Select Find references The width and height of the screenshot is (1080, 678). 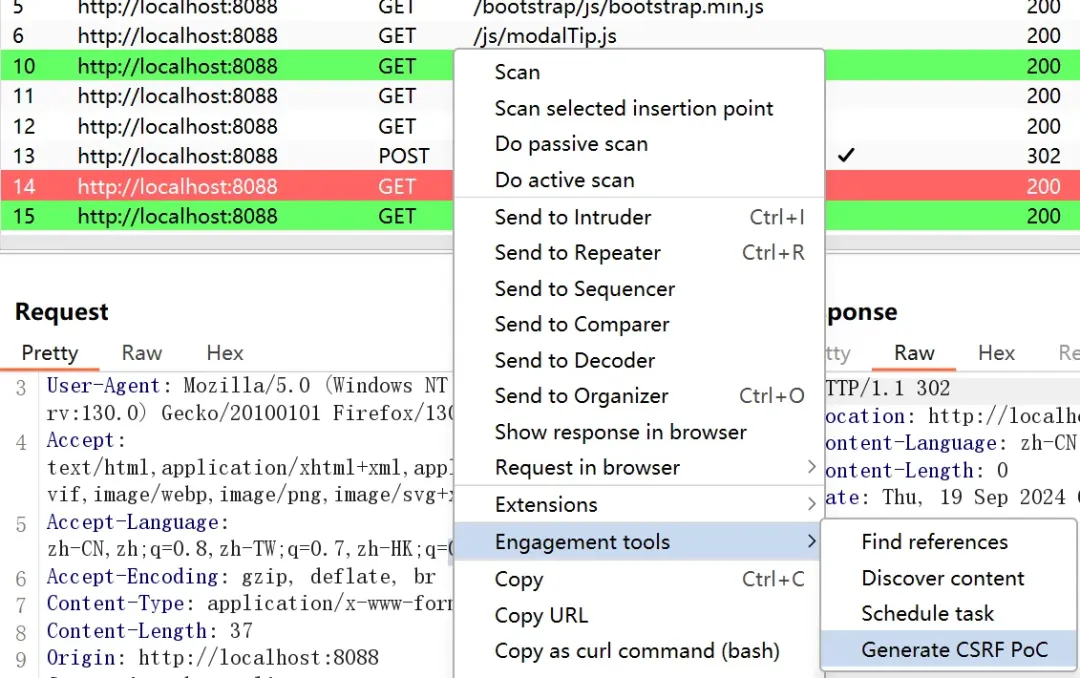[934, 542]
